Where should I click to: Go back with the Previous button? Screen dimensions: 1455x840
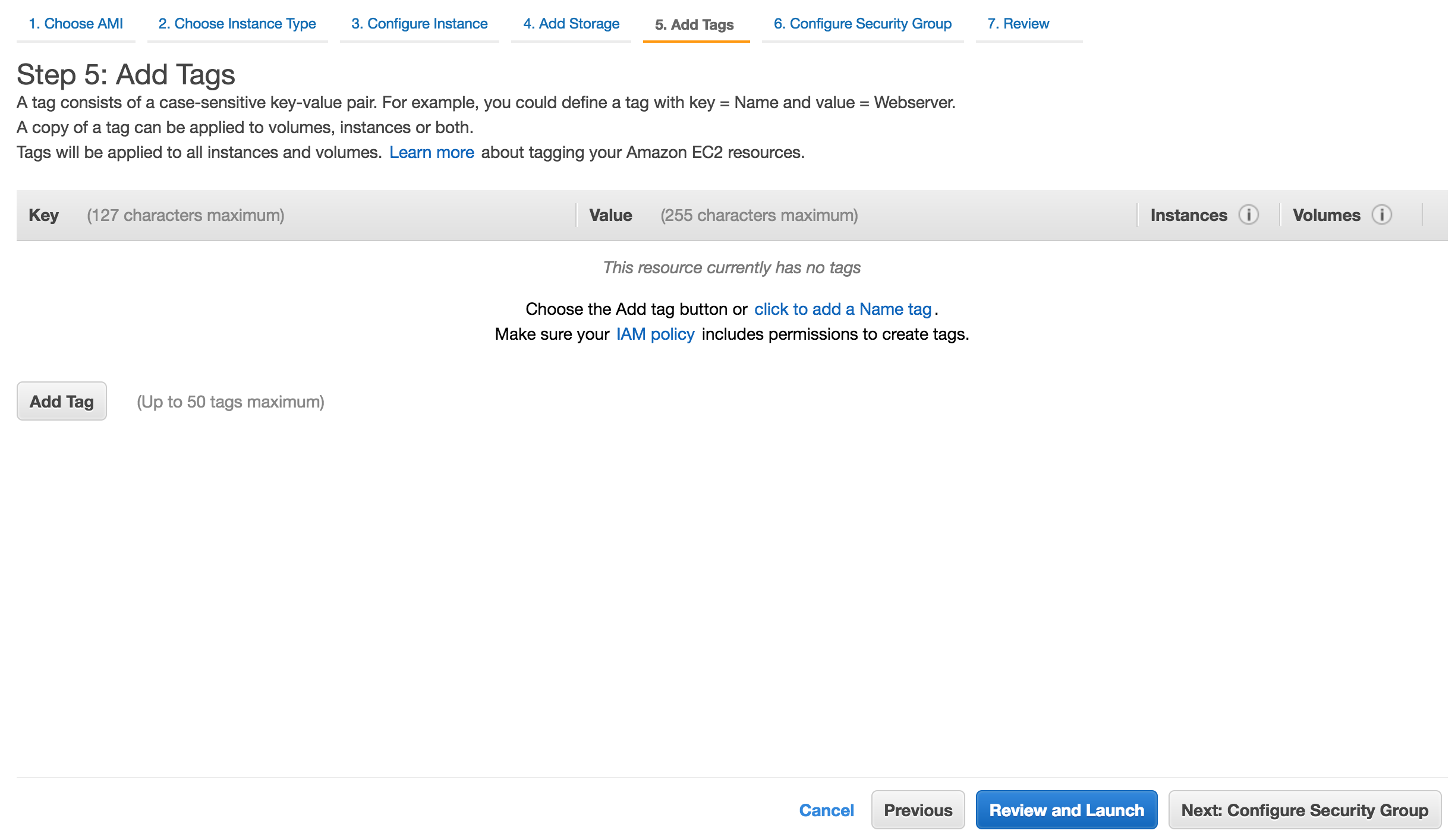coord(918,810)
